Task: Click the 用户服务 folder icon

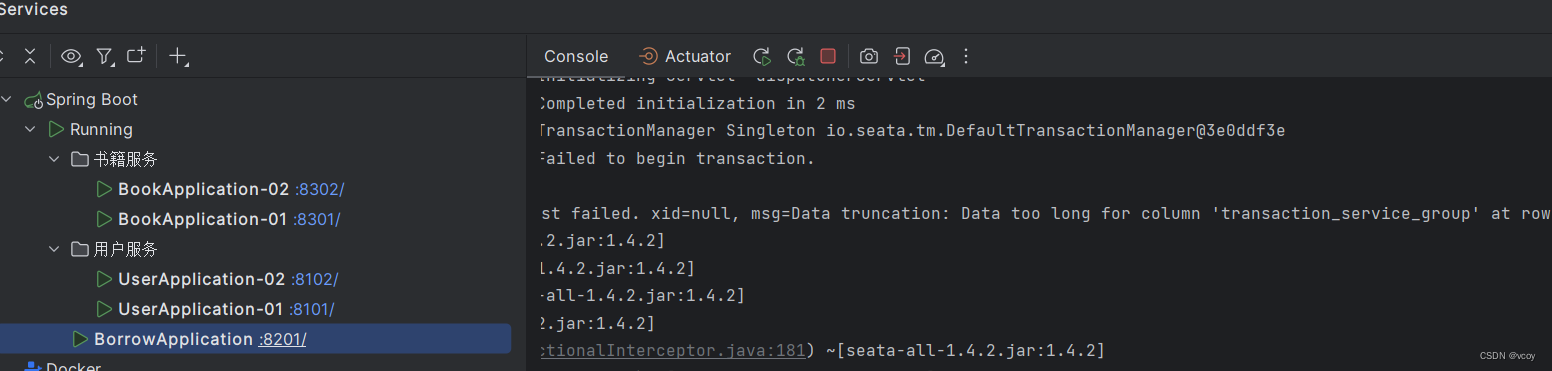Action: tap(80, 249)
